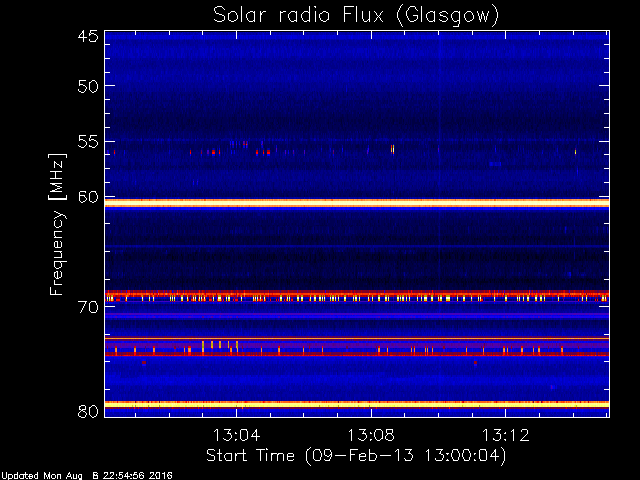This screenshot has height=480, width=640.
Task: Select the 80 frequency axis label
Action: coord(88,411)
